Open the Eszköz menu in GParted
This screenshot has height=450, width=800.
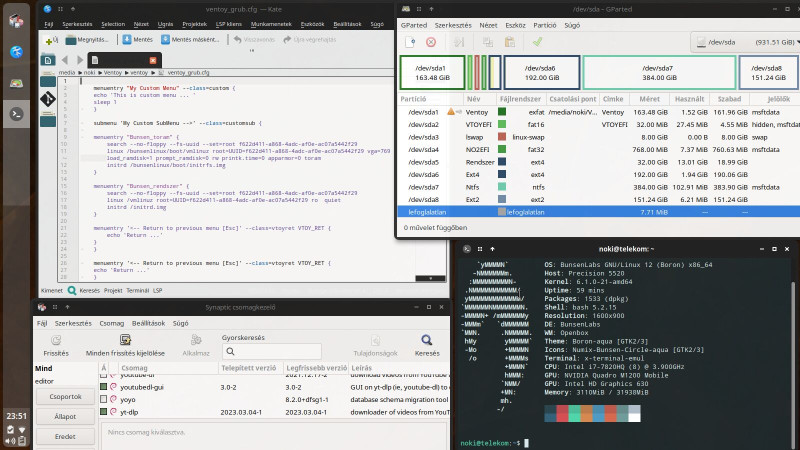[515, 25]
